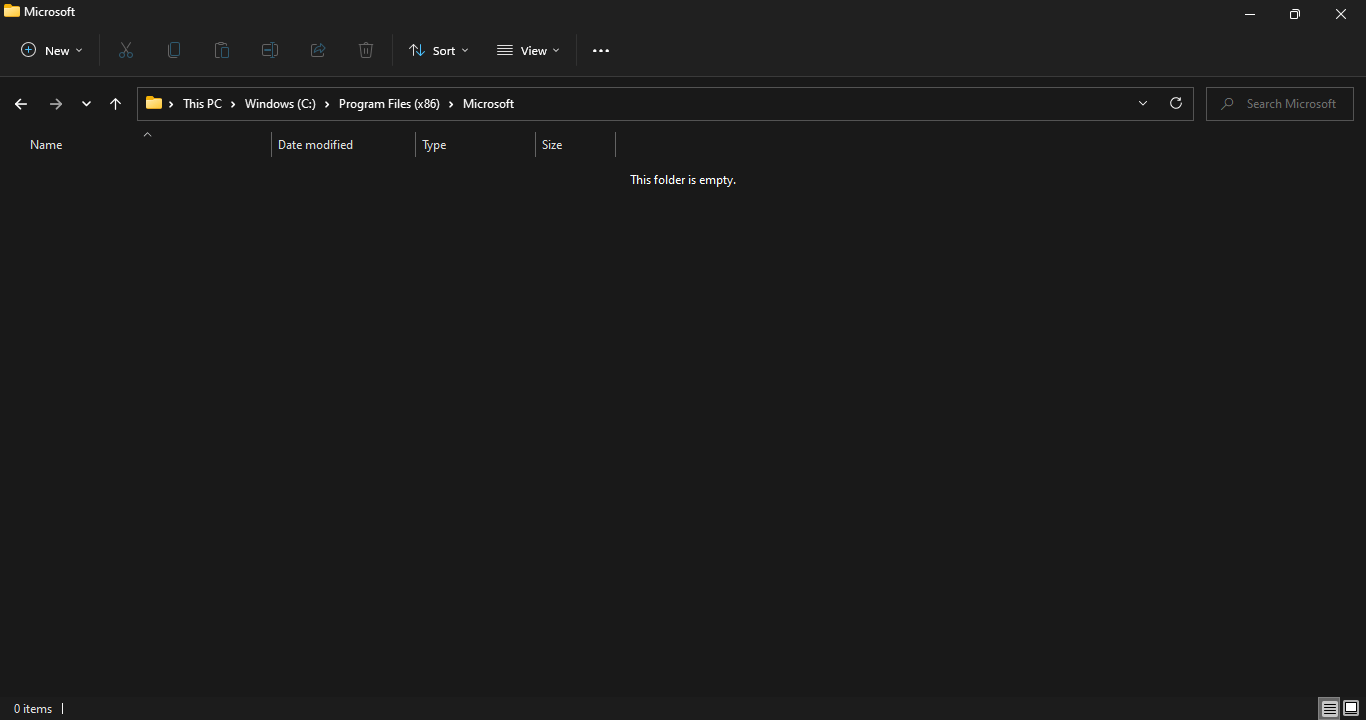Click the Search Microsoft field
The height and width of the screenshot is (720, 1366).
(1280, 104)
